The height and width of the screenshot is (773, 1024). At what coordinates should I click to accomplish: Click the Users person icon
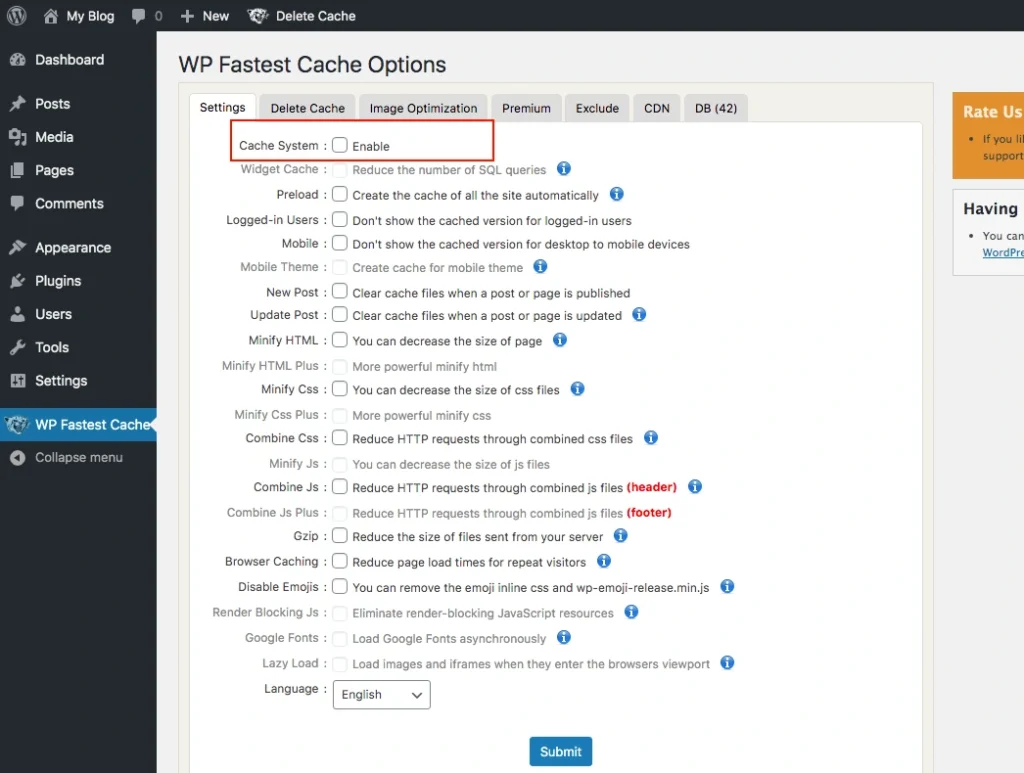[x=18, y=314]
